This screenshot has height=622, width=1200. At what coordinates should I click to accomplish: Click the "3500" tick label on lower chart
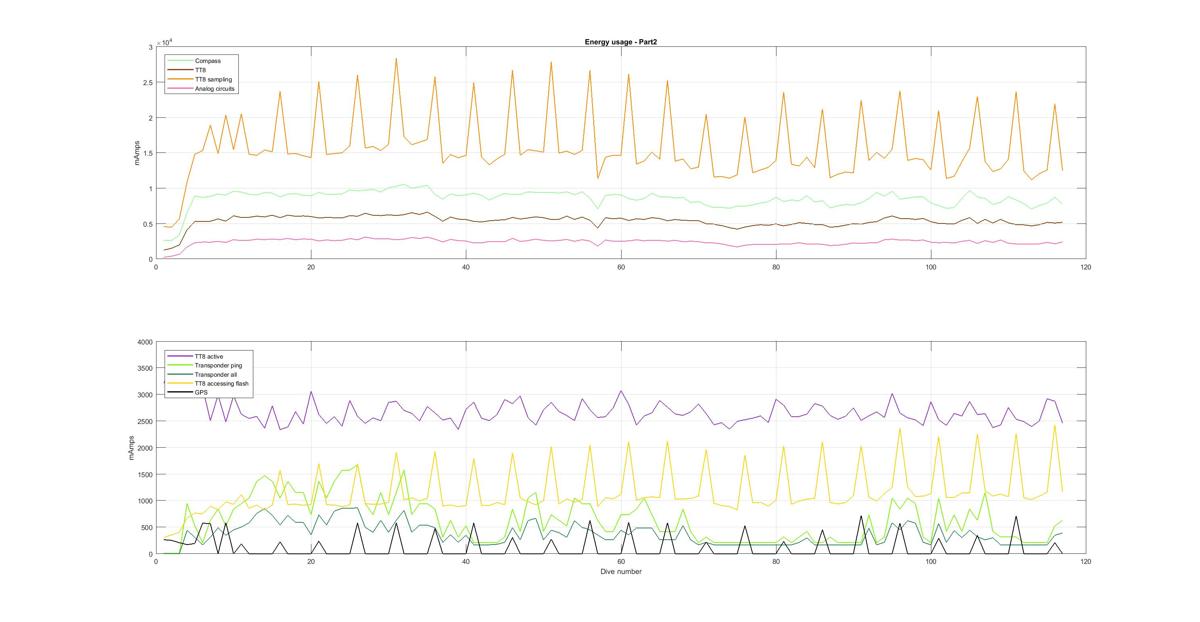click(144, 369)
